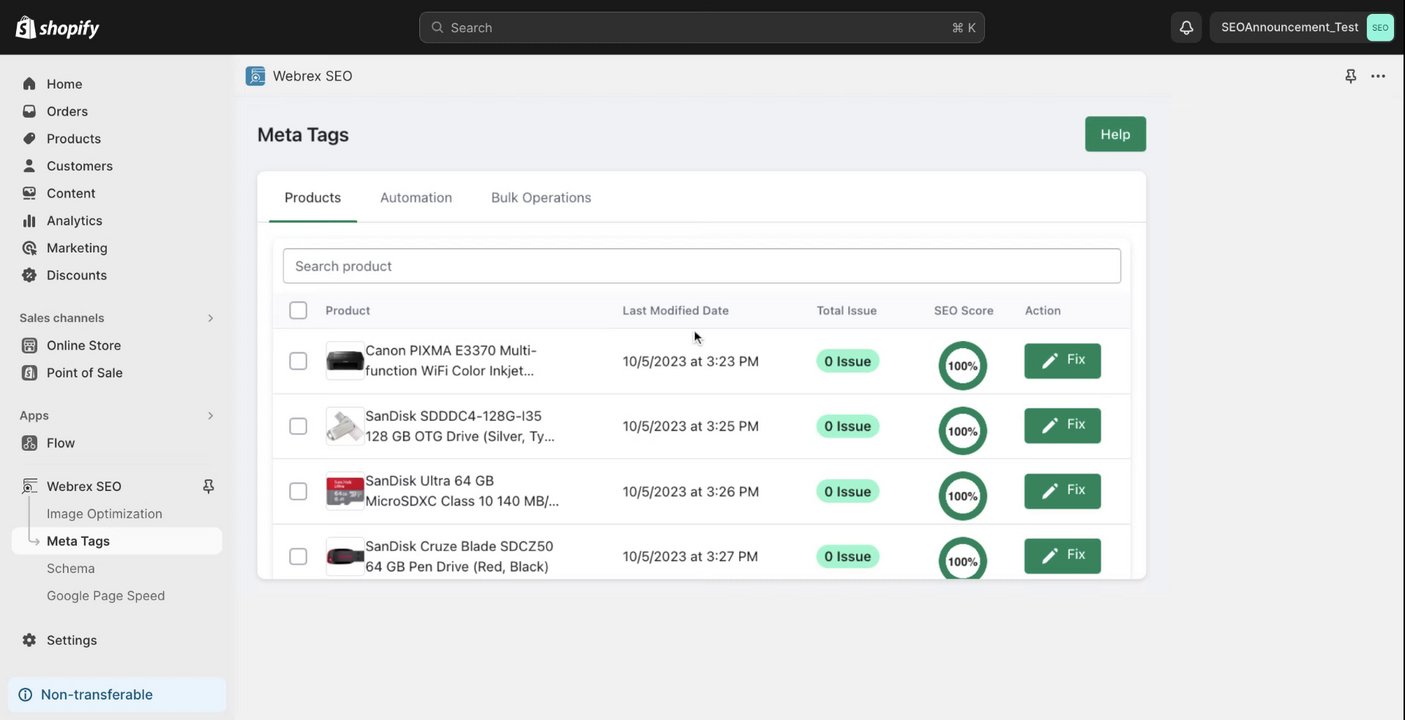This screenshot has height=720, width=1405.
Task: Click Fix for SanDisk SDDDC4-128G OTG Drive
Action: pos(1062,426)
